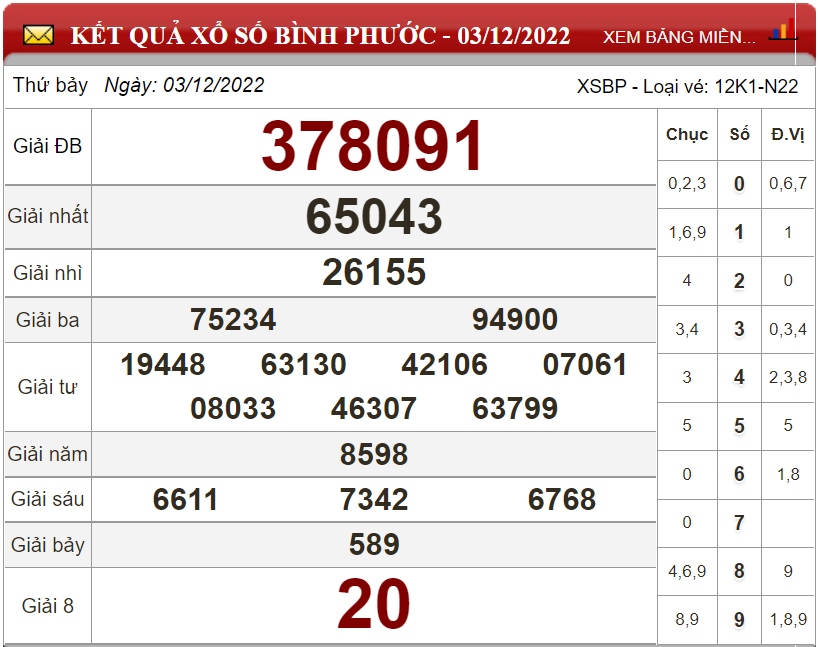This screenshot has width=818, height=647.
Task: Click Chục value 4,6,9
Action: tap(687, 571)
